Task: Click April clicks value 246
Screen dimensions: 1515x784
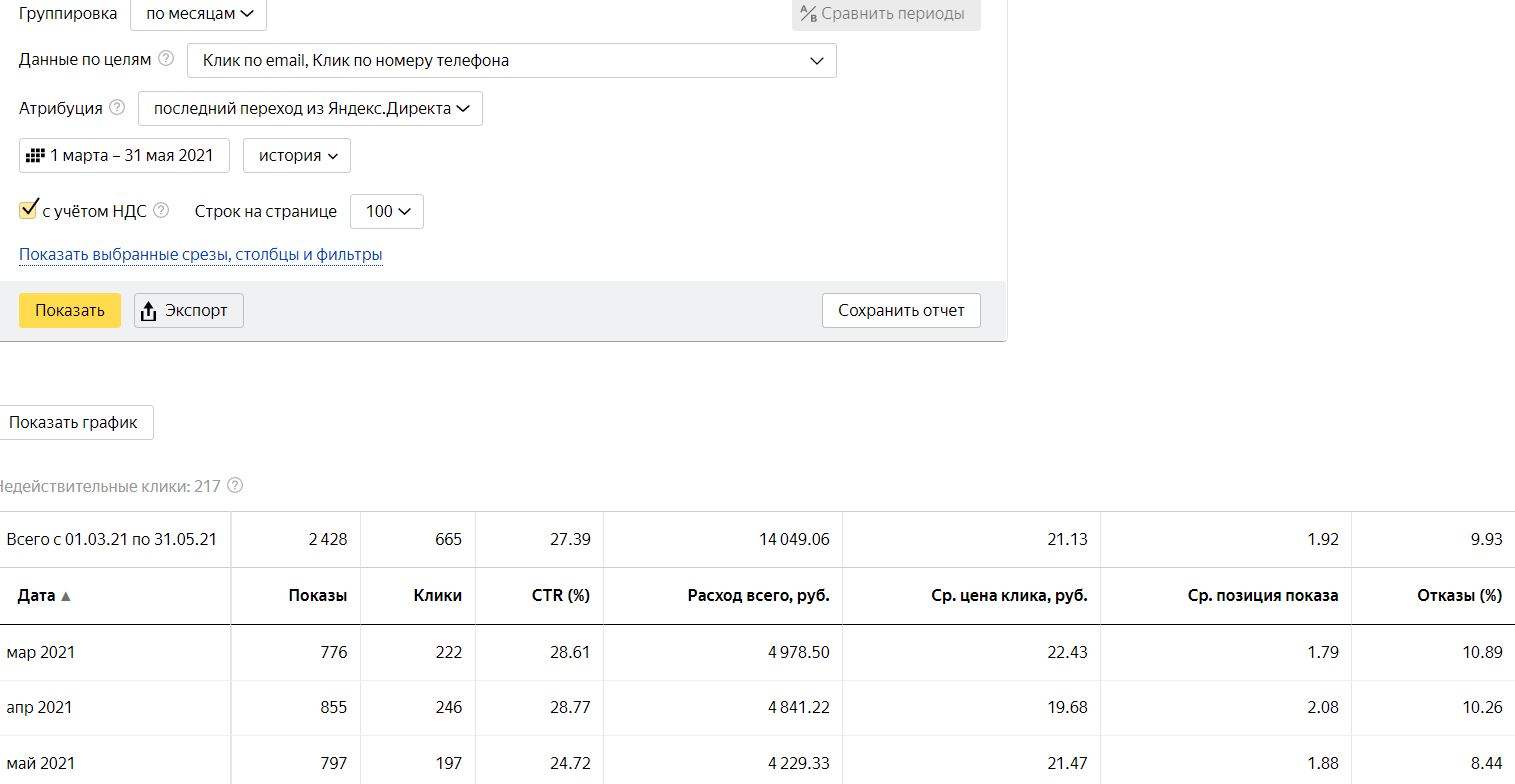Action: point(449,707)
